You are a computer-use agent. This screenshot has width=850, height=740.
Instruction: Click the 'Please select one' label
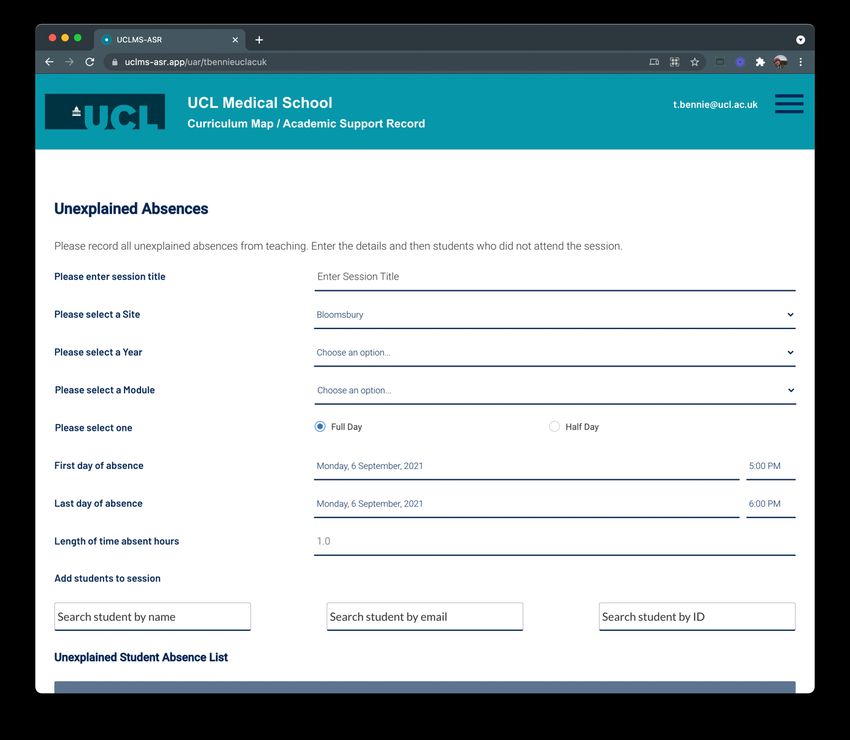93,428
